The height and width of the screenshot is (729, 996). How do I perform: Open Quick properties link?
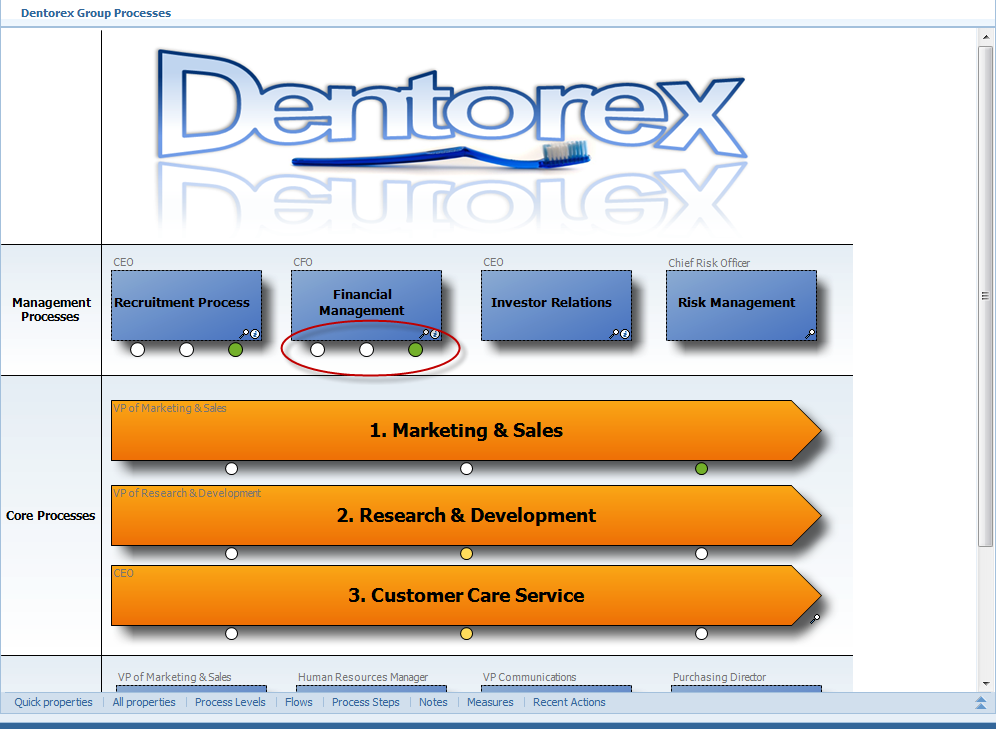[x=53, y=702]
